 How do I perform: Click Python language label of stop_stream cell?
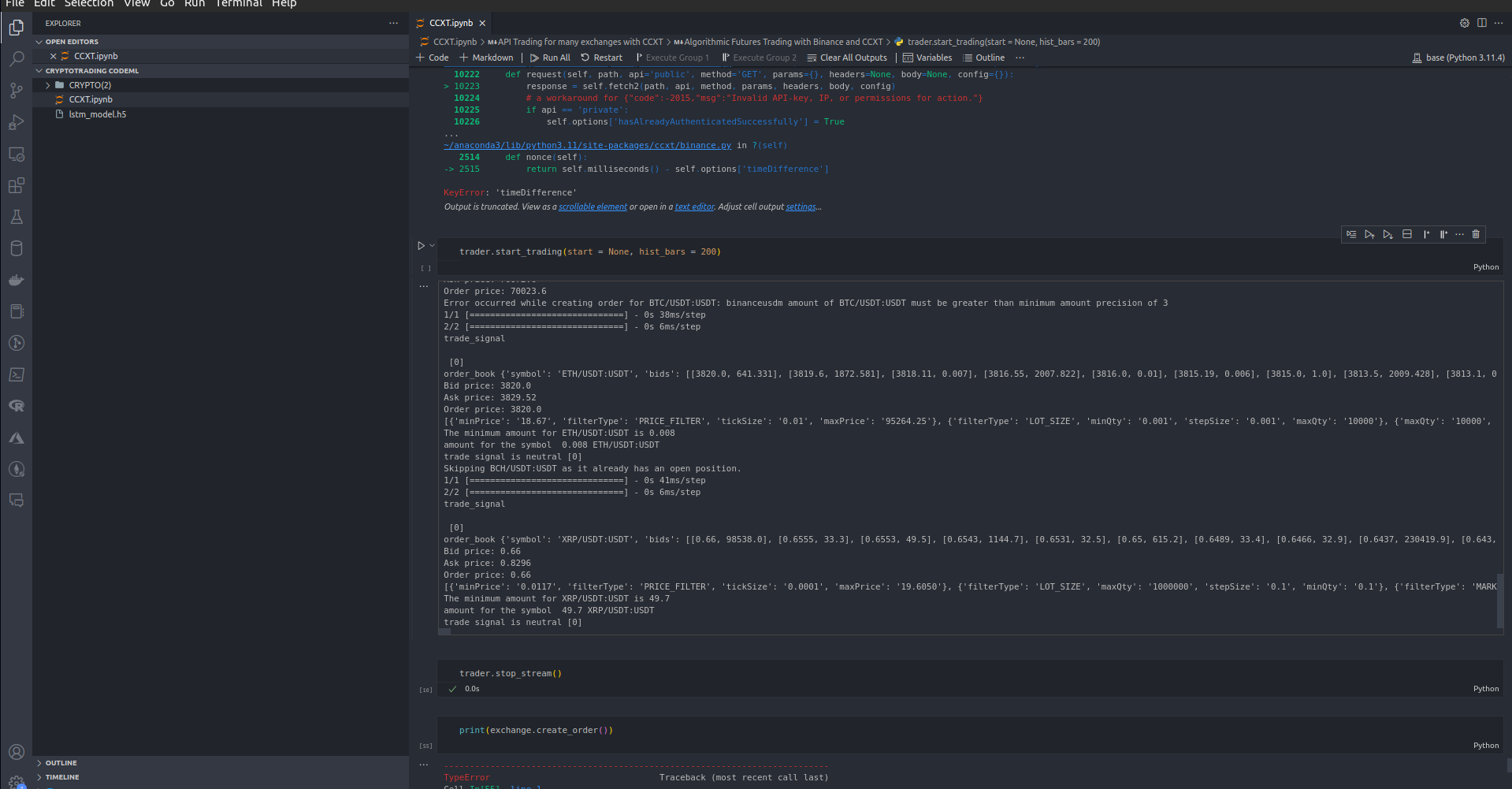coord(1486,689)
